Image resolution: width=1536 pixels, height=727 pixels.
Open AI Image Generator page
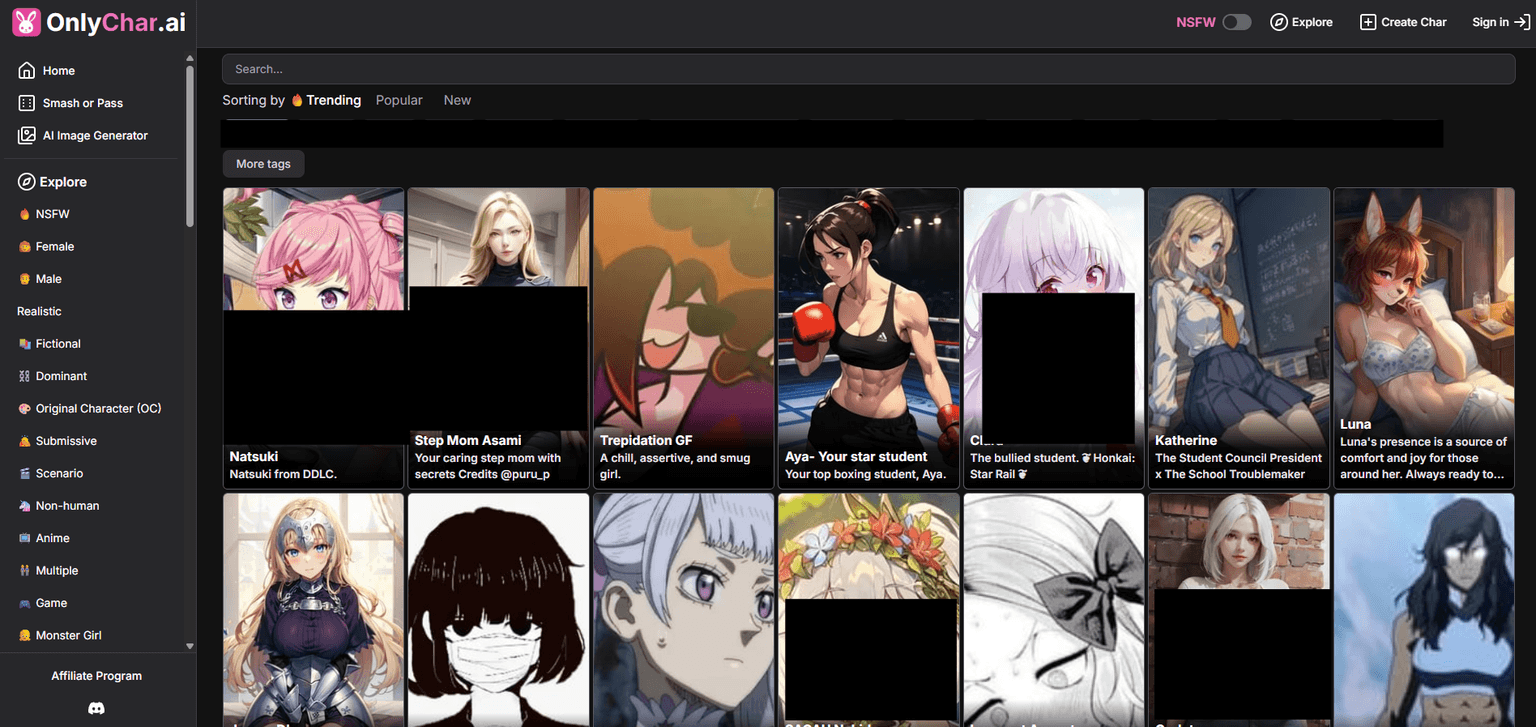pos(96,135)
